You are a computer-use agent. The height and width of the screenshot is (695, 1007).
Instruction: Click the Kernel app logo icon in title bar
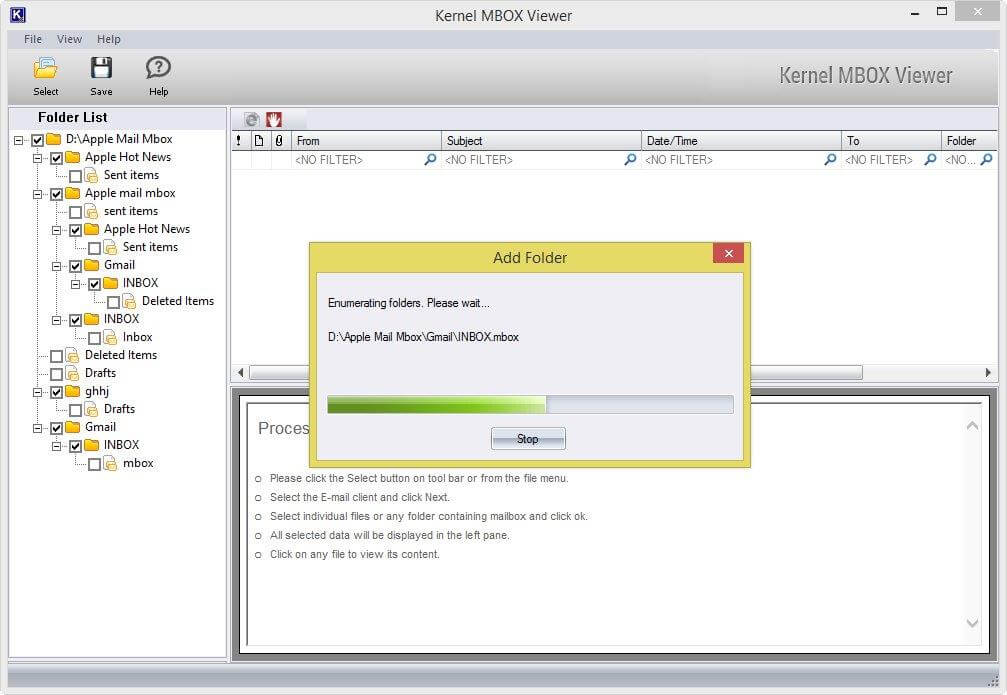(18, 14)
